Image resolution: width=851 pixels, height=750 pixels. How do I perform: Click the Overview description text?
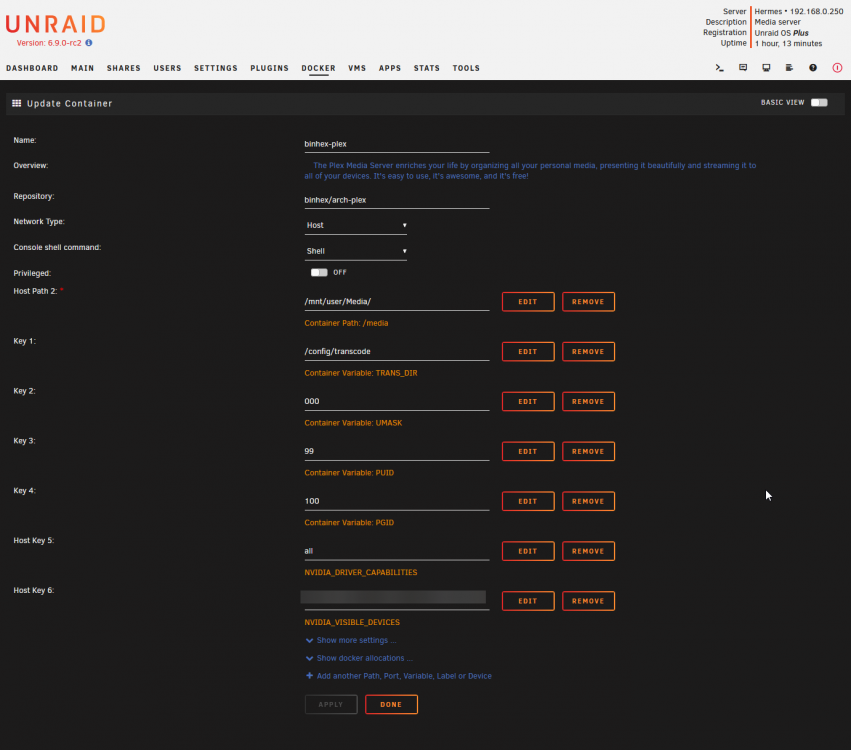click(530, 171)
